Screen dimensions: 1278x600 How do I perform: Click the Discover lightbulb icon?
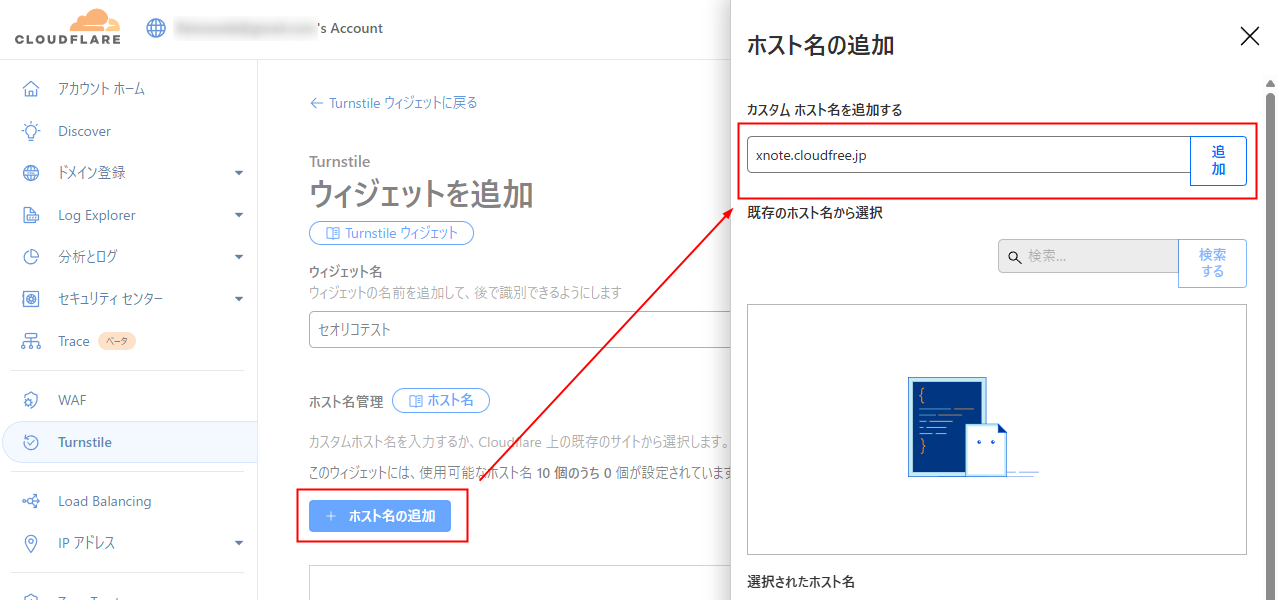coord(31,131)
